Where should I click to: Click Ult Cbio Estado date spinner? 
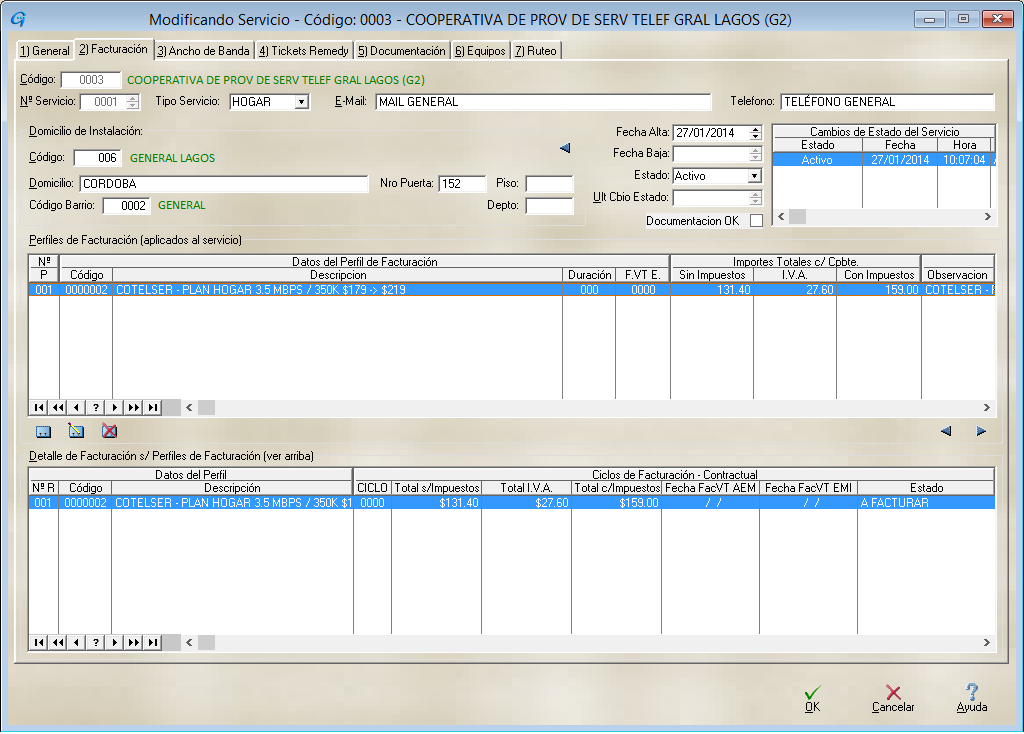click(x=756, y=198)
